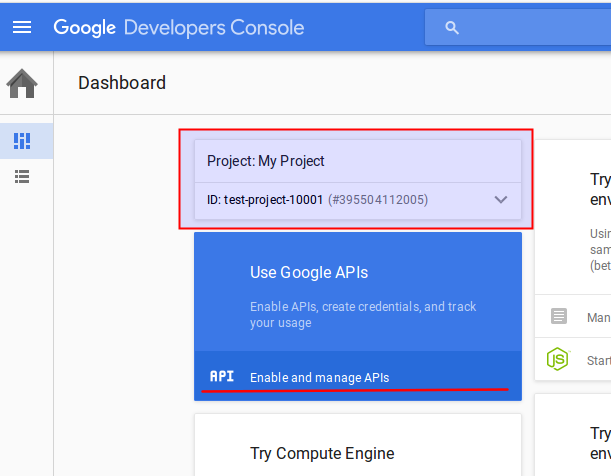This screenshot has width=611, height=476.
Task: Click Enable and manage APIs link
Action: click(x=320, y=377)
